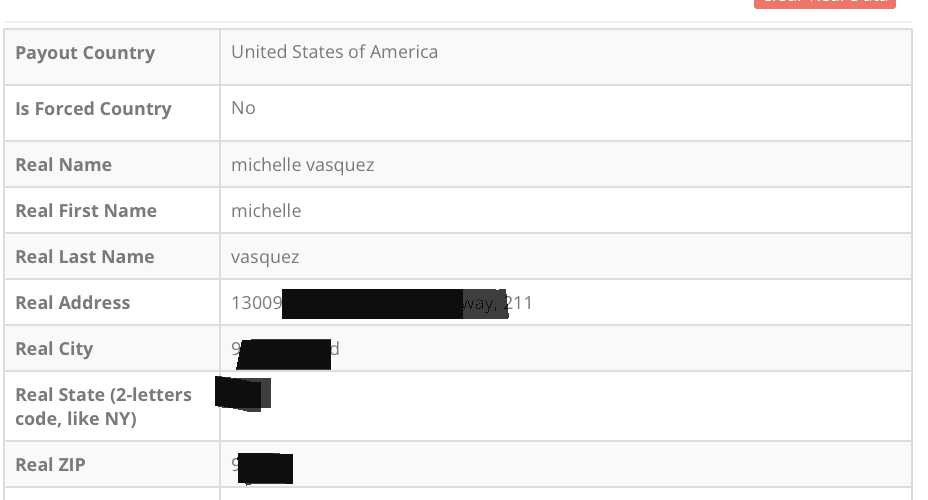928x500 pixels.
Task: Click the redacted Real ZIP value
Action: [x=265, y=468]
